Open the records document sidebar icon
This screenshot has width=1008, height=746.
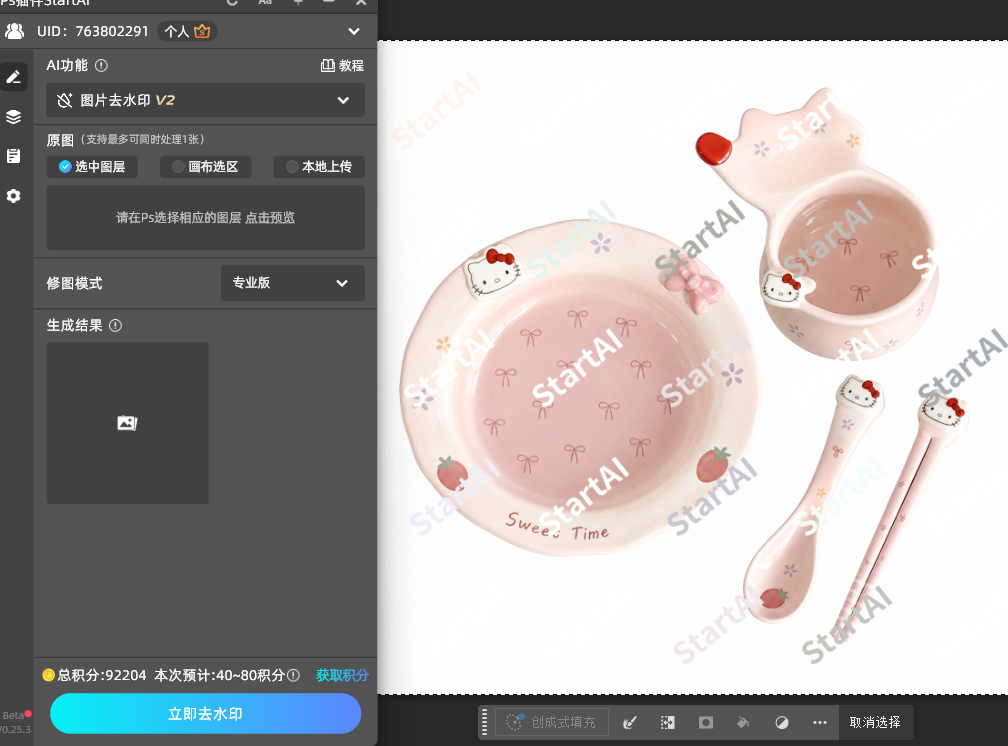[x=14, y=156]
